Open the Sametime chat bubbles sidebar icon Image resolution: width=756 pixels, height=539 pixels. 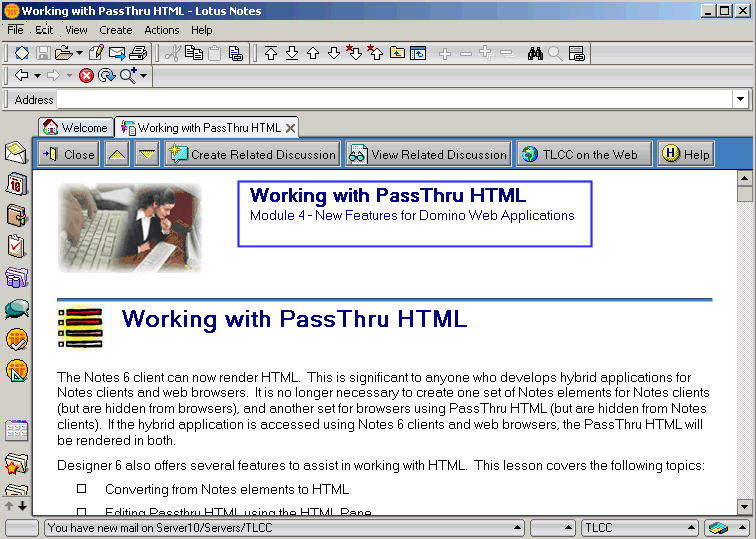(16, 309)
